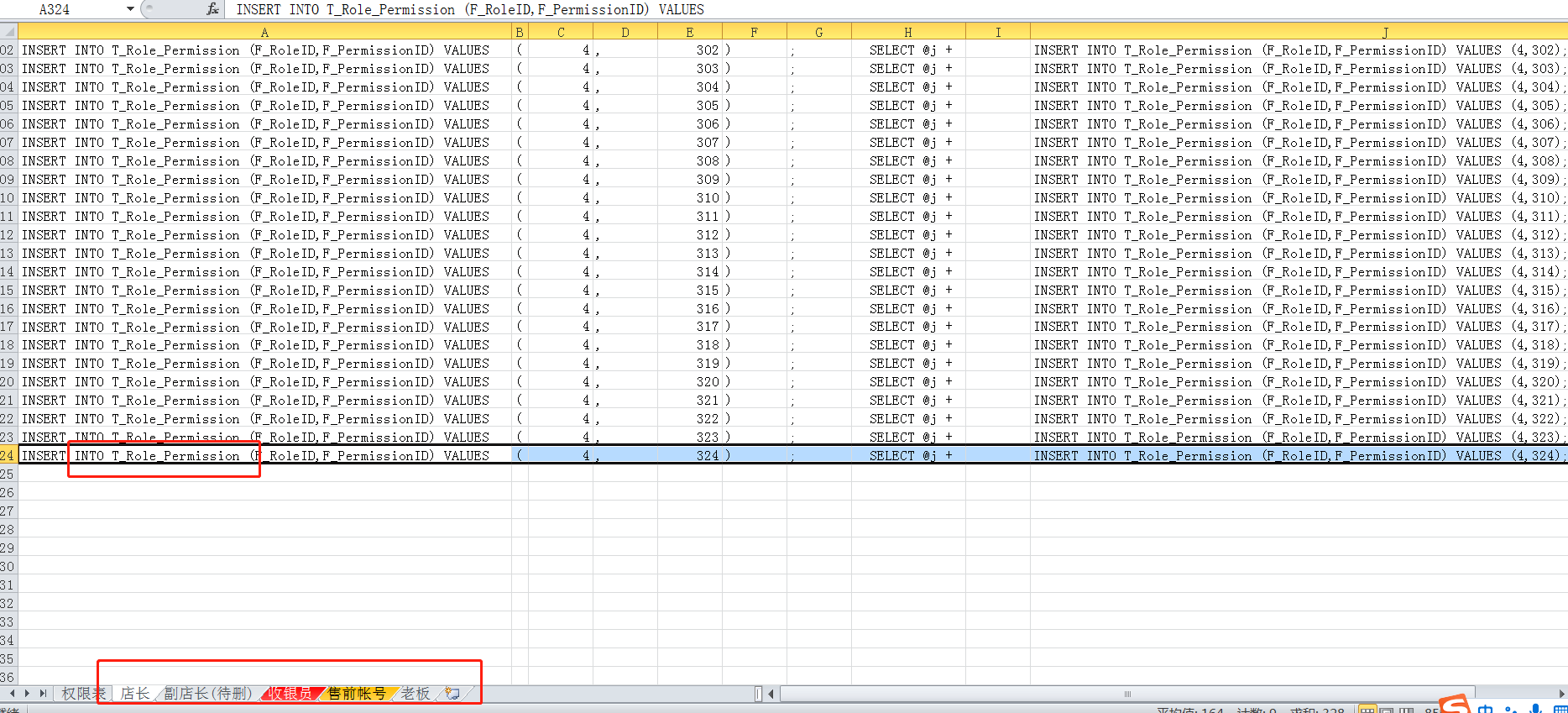The width and height of the screenshot is (1568, 713).
Task: Select column D header
Action: point(625,32)
